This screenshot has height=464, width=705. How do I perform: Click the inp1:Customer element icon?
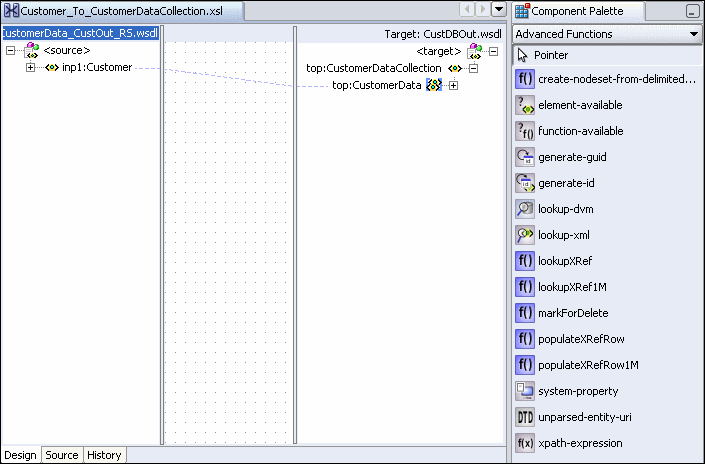(52, 67)
